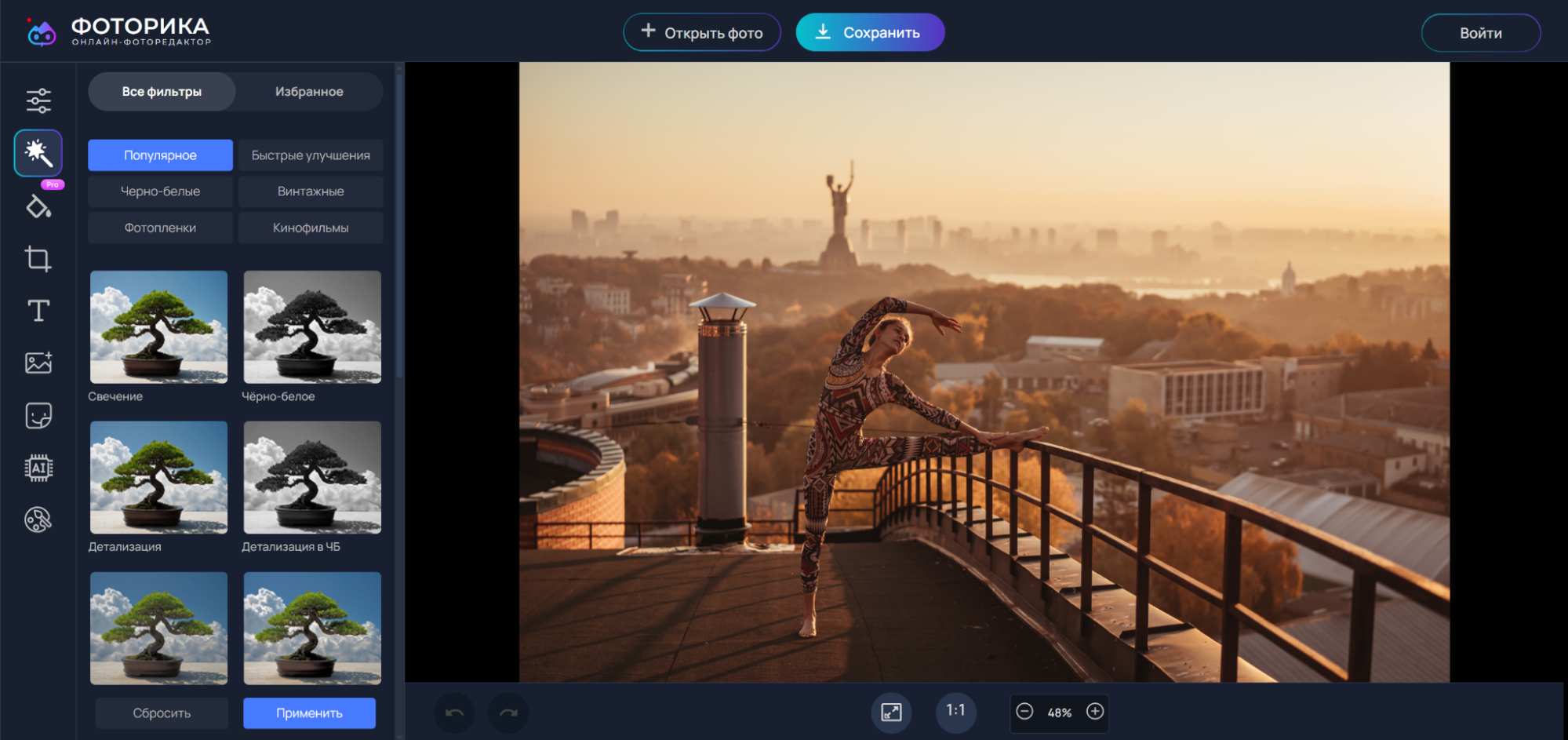Zoom out with the minus button
Image resolution: width=1568 pixels, height=740 pixels.
(x=1024, y=711)
